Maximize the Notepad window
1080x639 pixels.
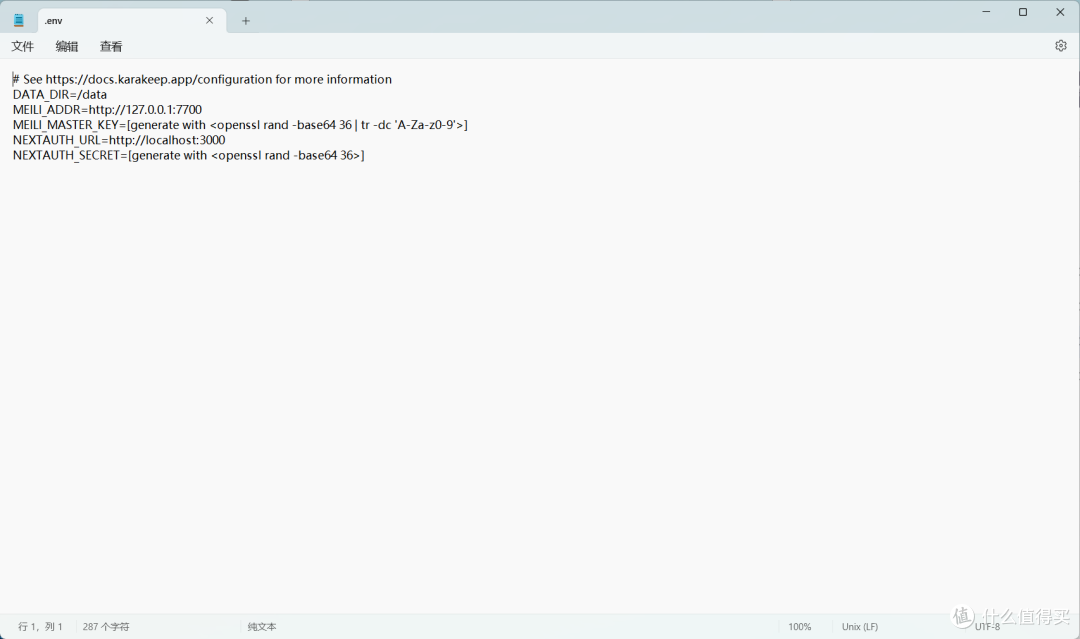click(1023, 12)
